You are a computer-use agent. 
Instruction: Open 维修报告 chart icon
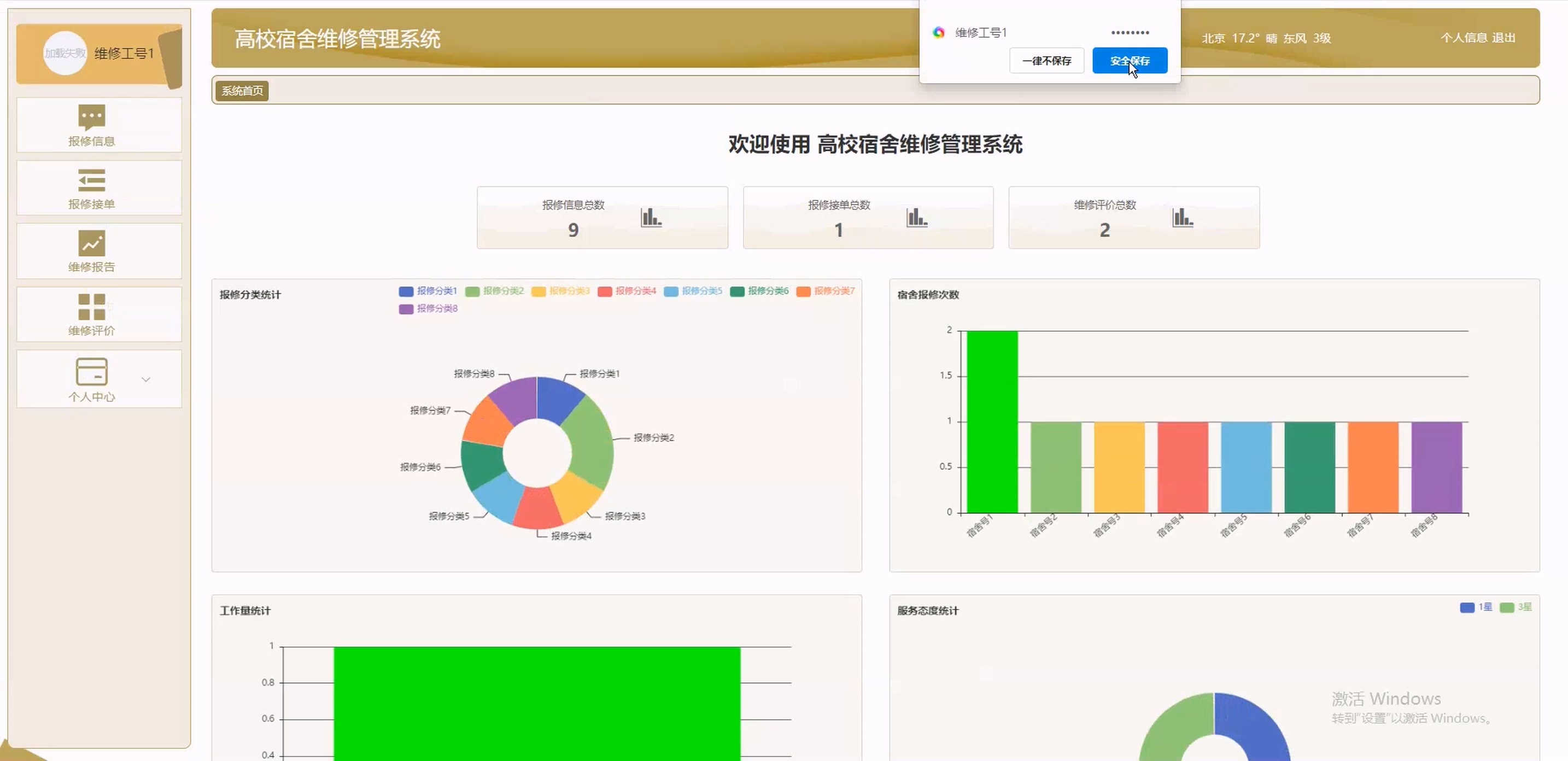tap(92, 243)
